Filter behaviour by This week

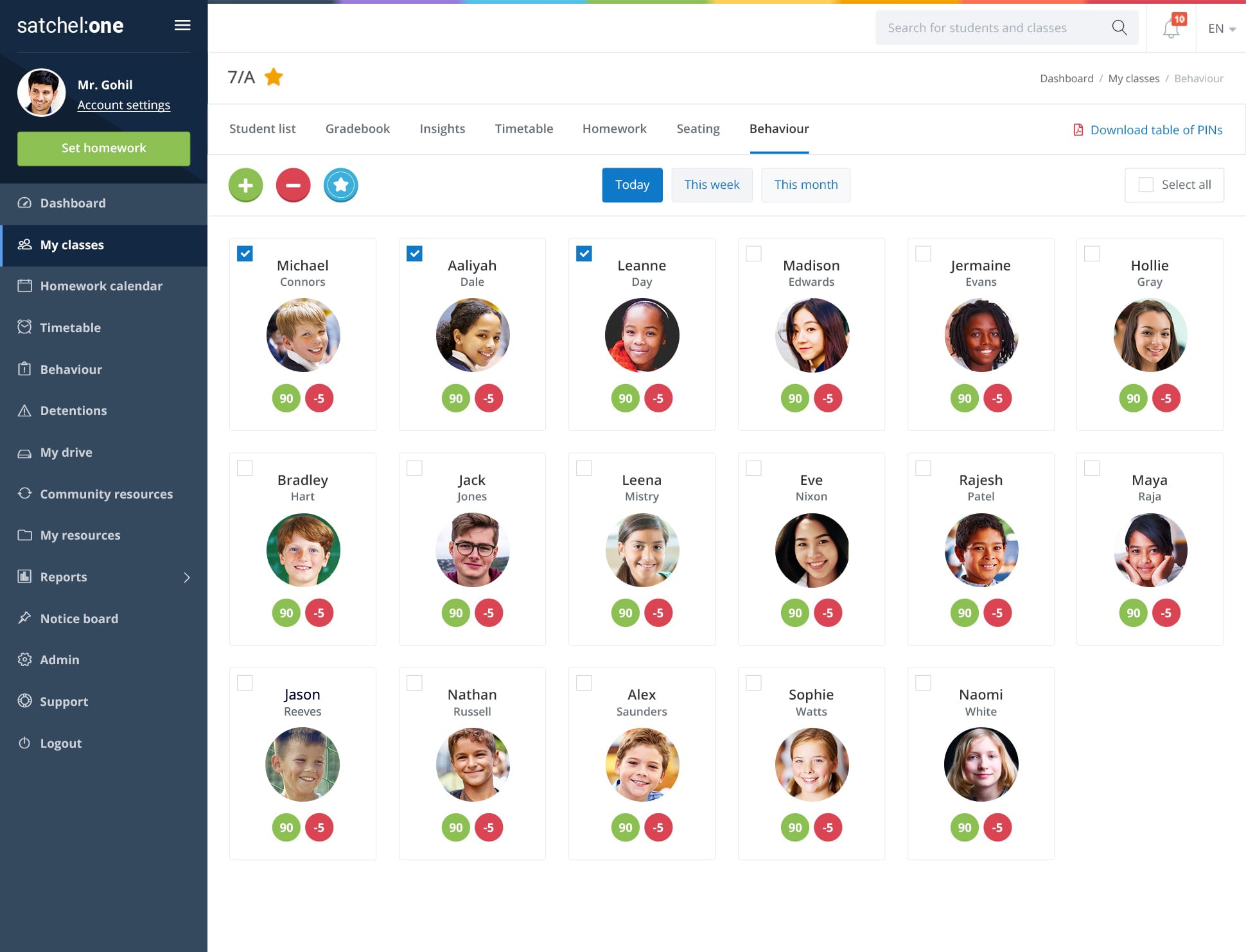click(x=712, y=184)
